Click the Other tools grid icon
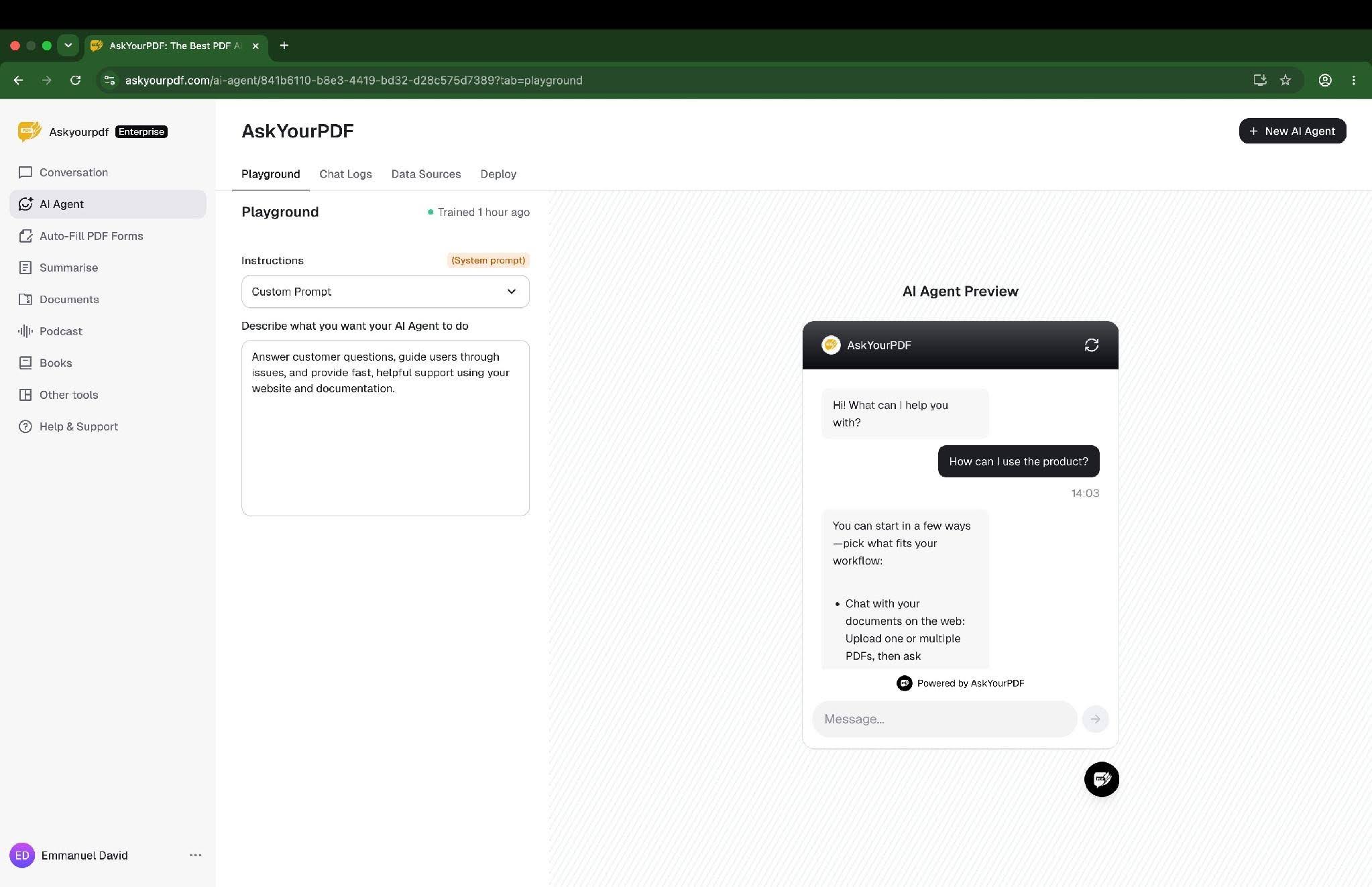 (25, 395)
